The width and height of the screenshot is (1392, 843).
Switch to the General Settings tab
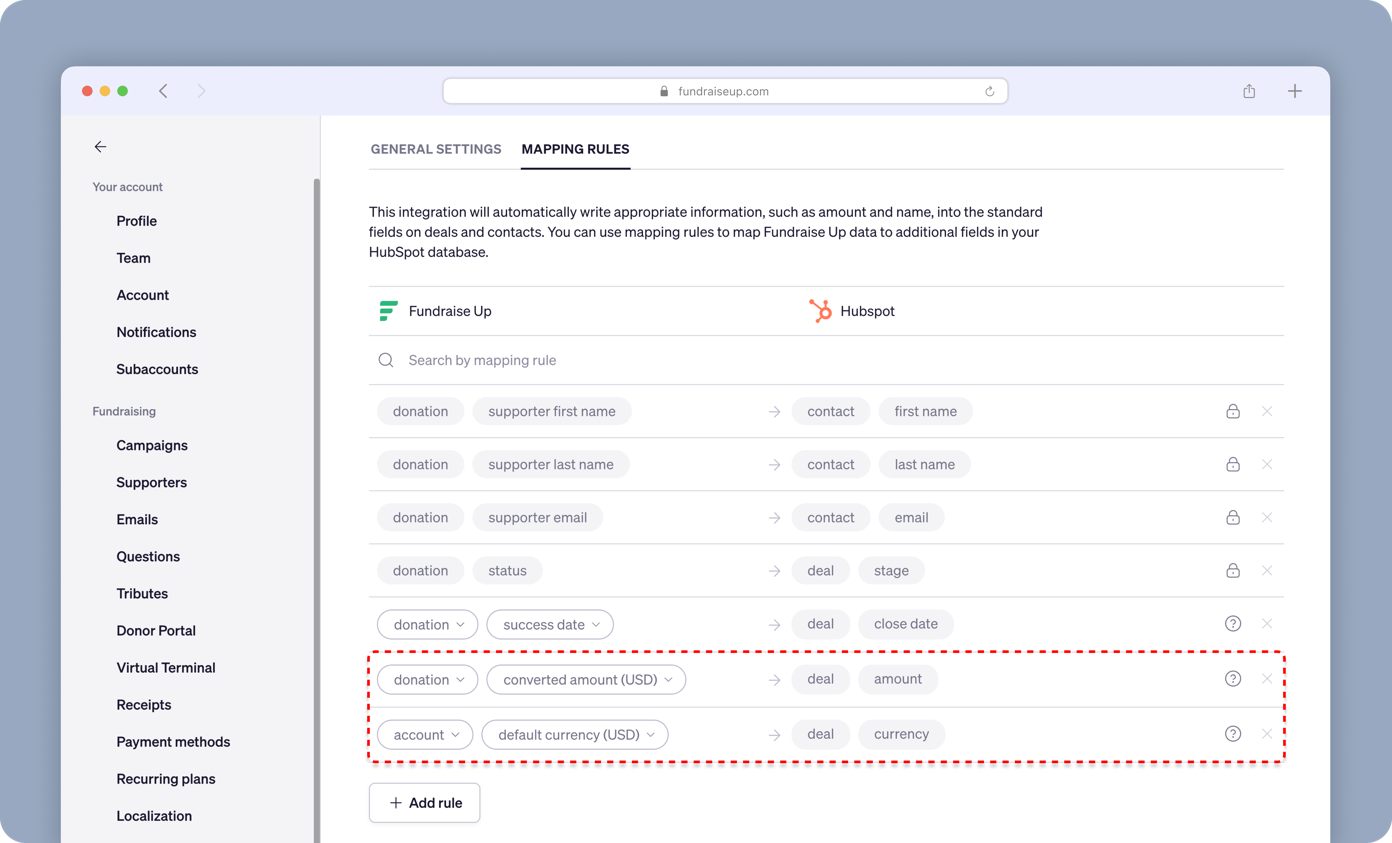coord(436,149)
